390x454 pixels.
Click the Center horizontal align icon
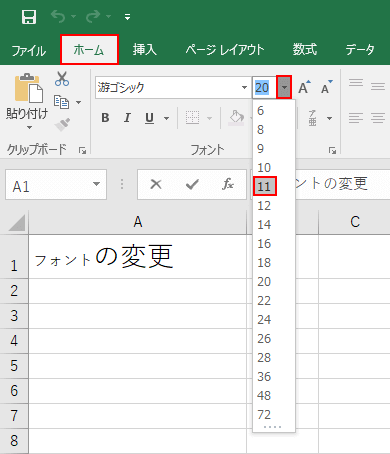(378, 118)
